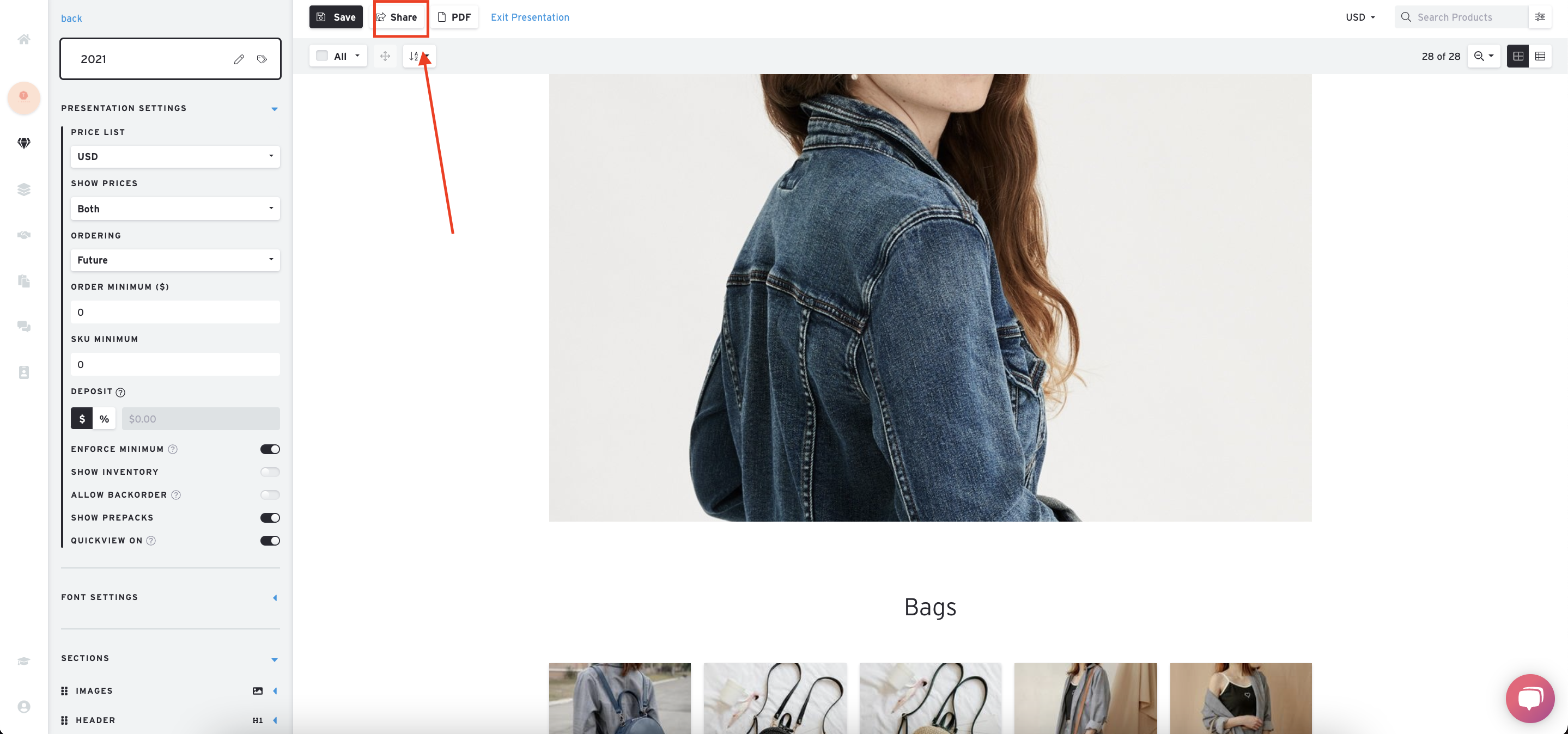
Task: Open the graduation cap sidebar icon
Action: [24, 661]
